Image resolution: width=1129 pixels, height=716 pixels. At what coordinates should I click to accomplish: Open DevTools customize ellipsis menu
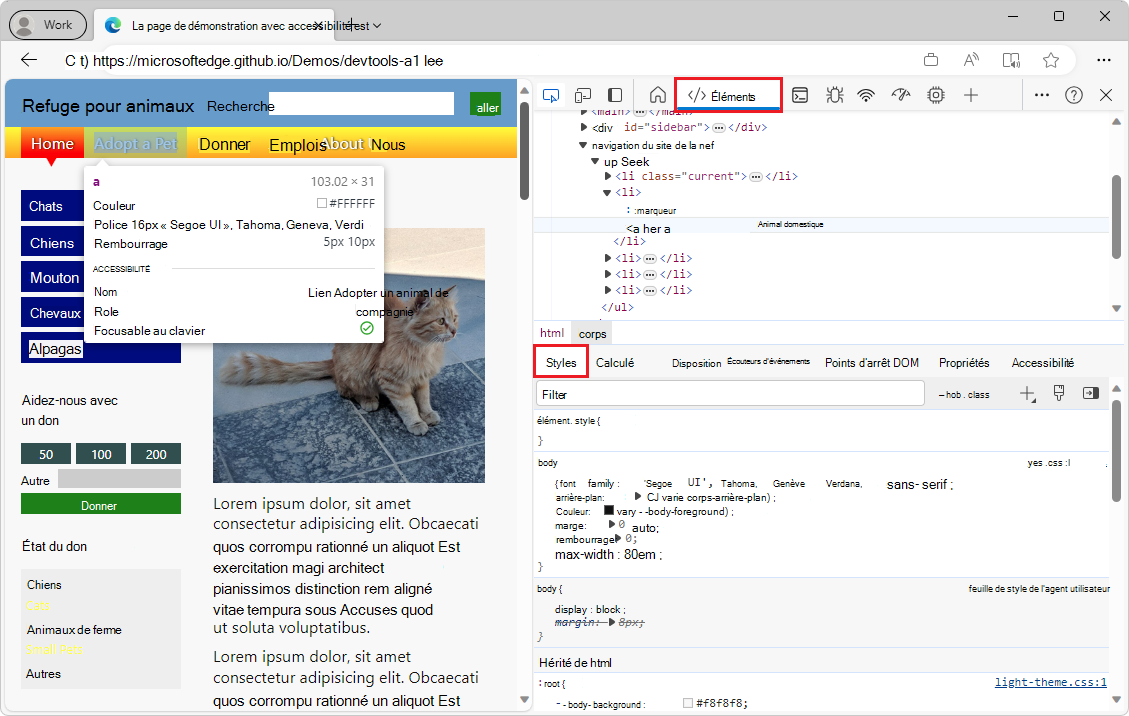(x=1042, y=95)
